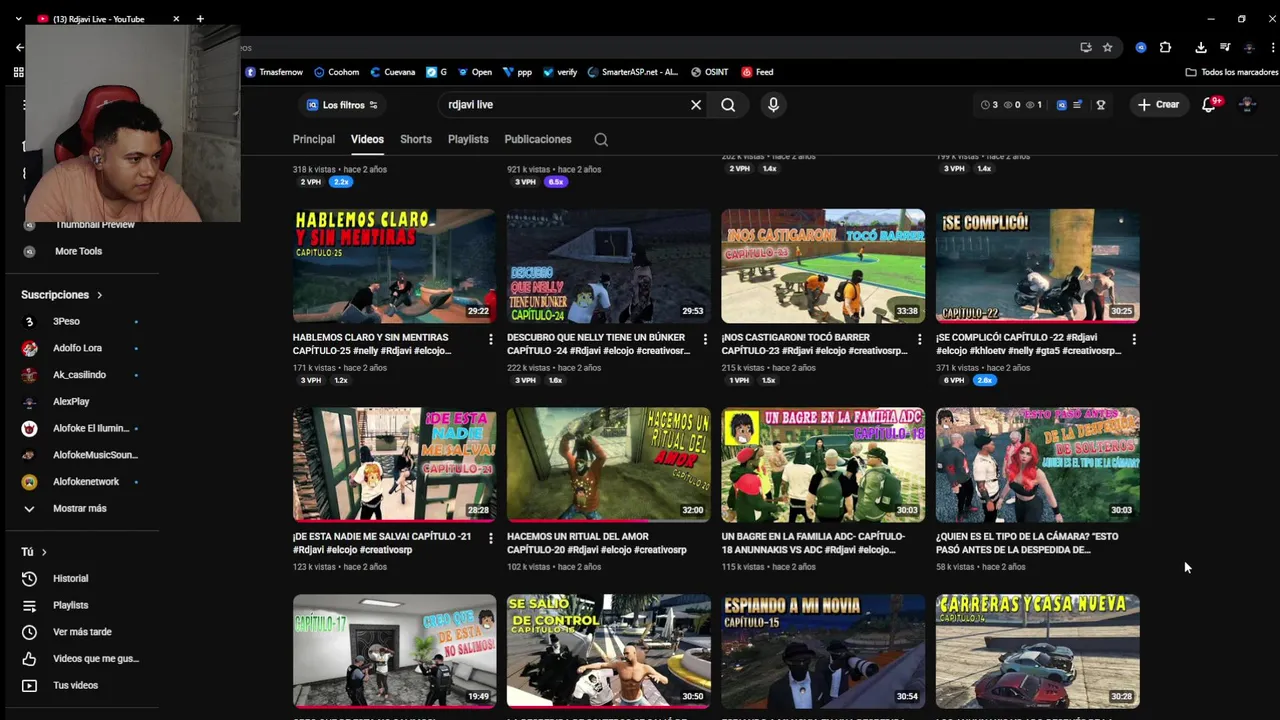
Task: Open a new browser tab
Action: click(200, 19)
